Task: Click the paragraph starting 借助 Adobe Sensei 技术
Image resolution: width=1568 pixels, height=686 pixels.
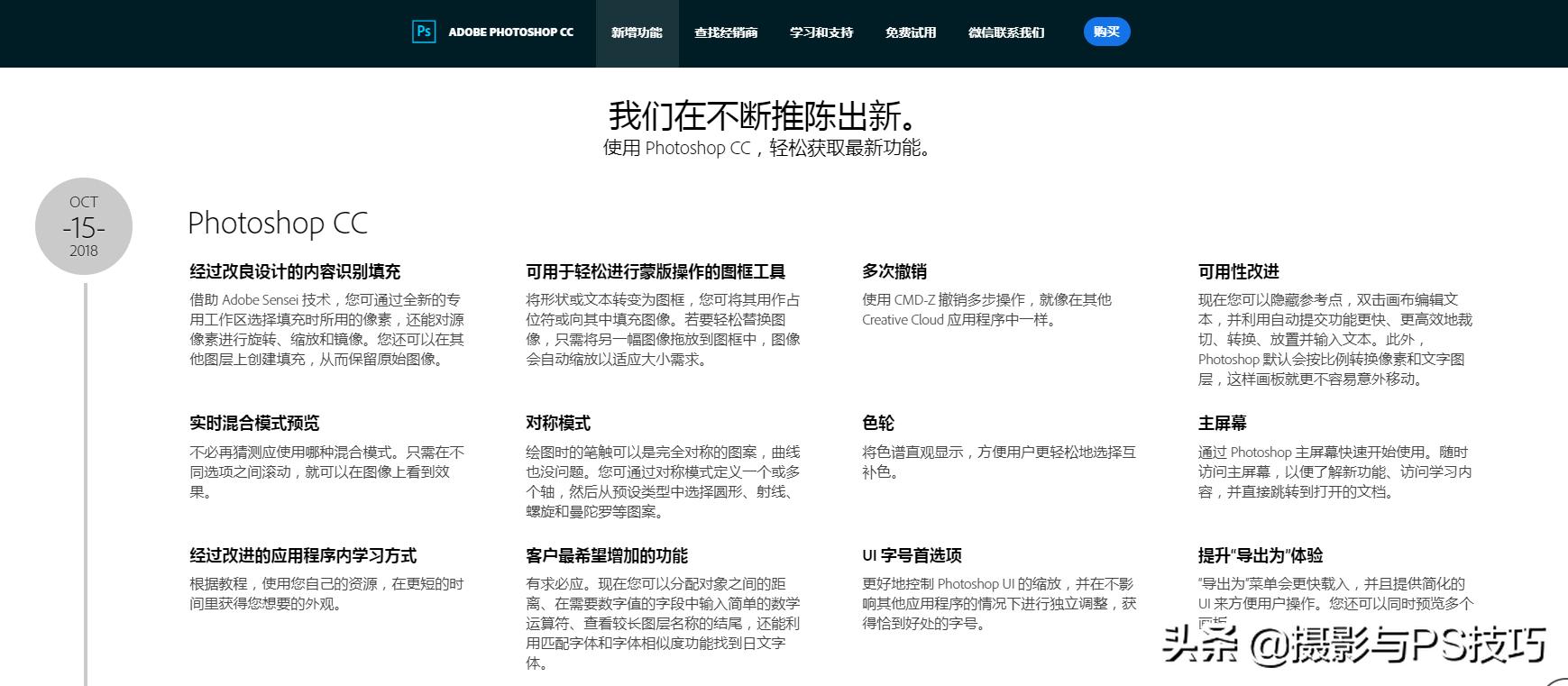Action: (327, 329)
